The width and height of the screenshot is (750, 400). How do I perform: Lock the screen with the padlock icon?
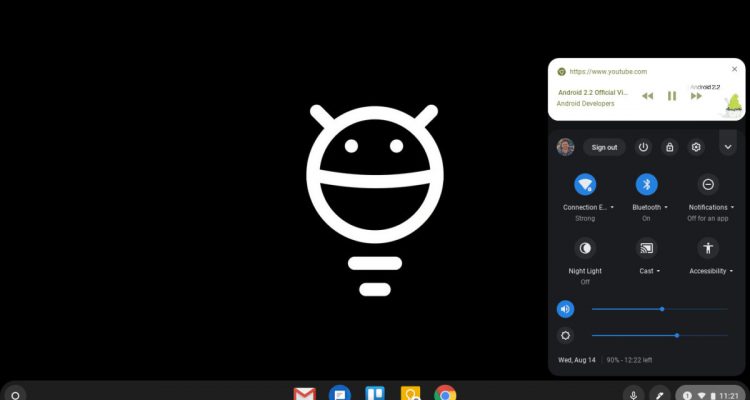coord(670,147)
